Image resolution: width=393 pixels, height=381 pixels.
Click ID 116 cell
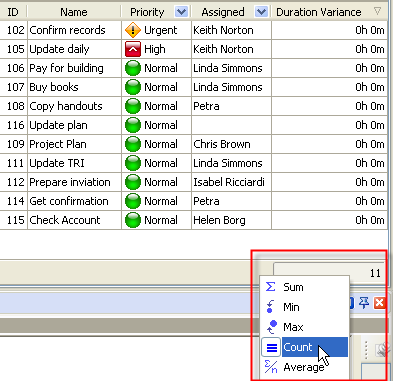(x=16, y=125)
